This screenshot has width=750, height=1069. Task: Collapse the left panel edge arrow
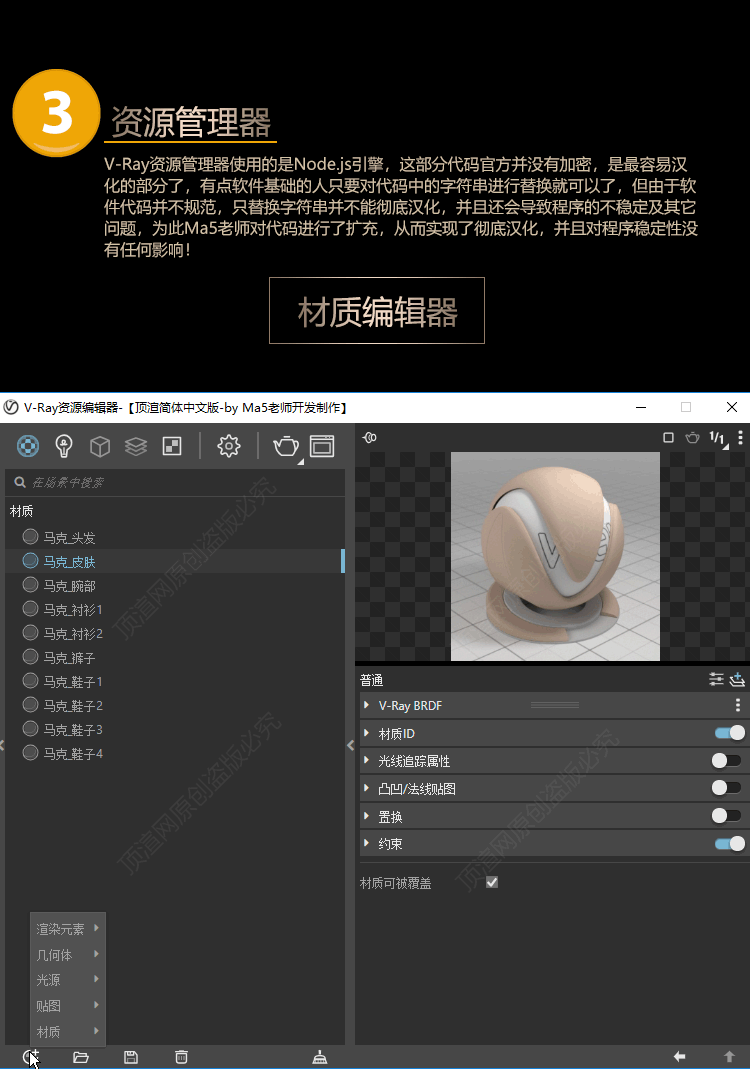pos(2,745)
